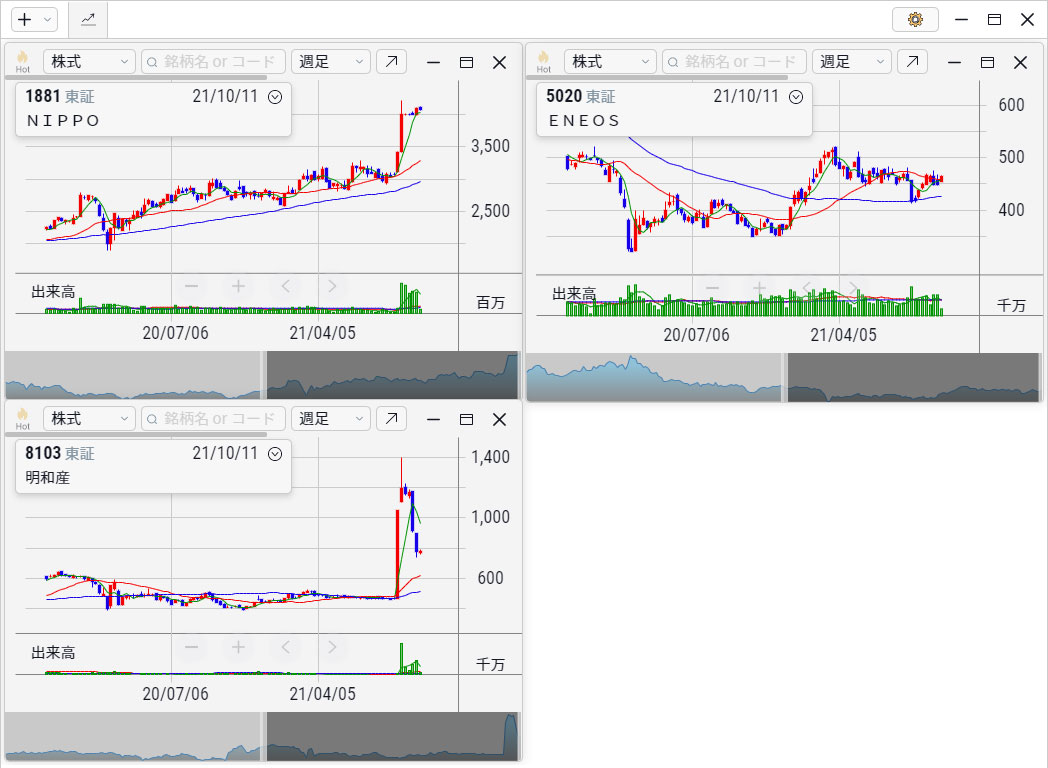Image resolution: width=1048 pixels, height=768 pixels.
Task: Open 週足 timeframe dropdown in 明和産 panel
Action: point(330,418)
